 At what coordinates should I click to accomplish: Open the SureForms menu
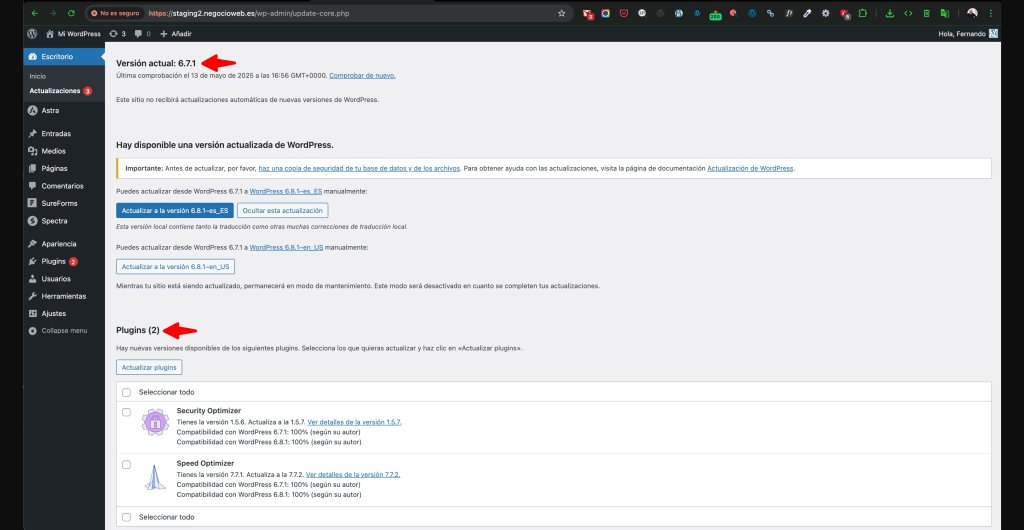click(64, 203)
